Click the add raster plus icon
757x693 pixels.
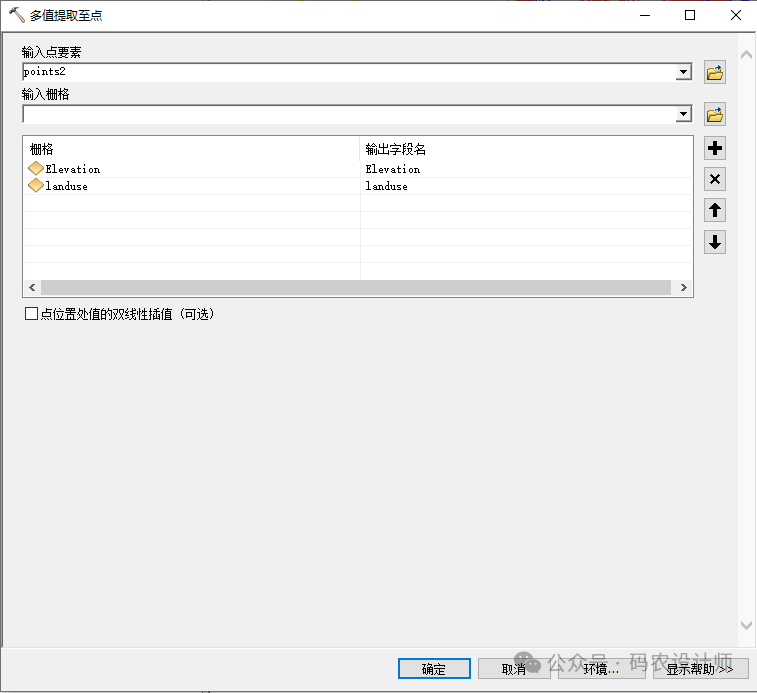[x=714, y=149]
